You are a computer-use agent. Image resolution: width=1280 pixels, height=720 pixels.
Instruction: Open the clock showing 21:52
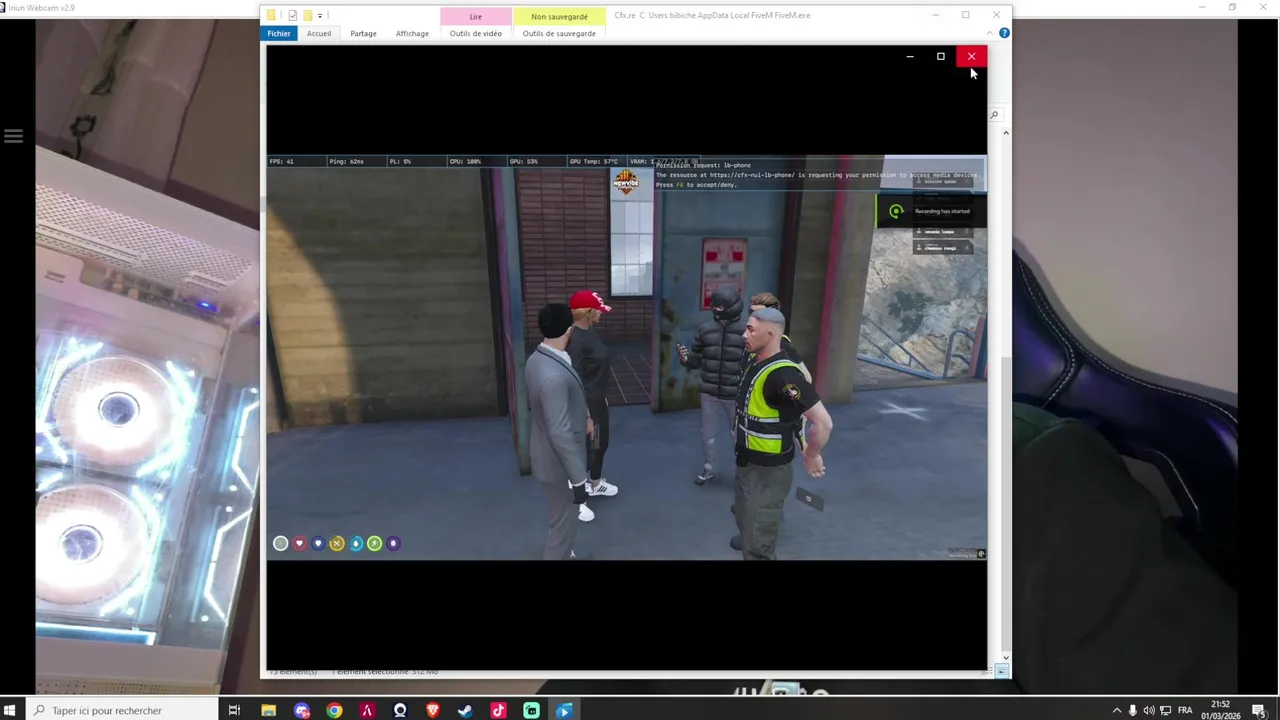coord(1221,710)
